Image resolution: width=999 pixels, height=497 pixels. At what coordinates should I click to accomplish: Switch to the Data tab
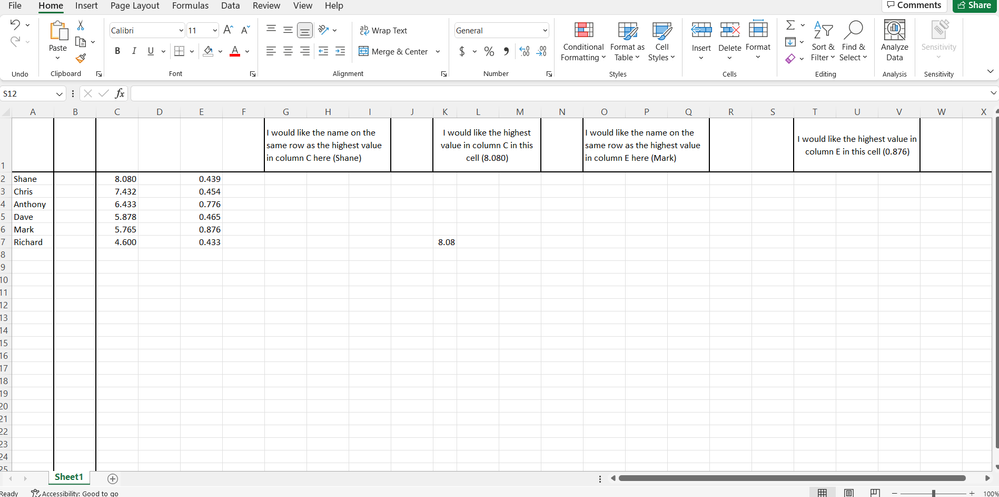click(x=230, y=6)
